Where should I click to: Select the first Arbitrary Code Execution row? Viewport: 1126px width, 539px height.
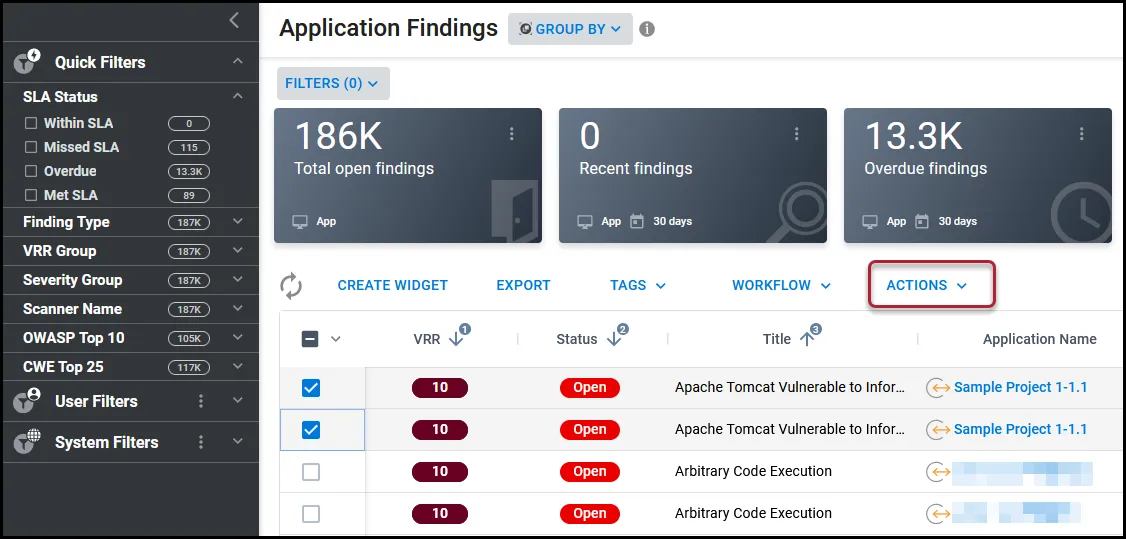pyautogui.click(x=310, y=472)
